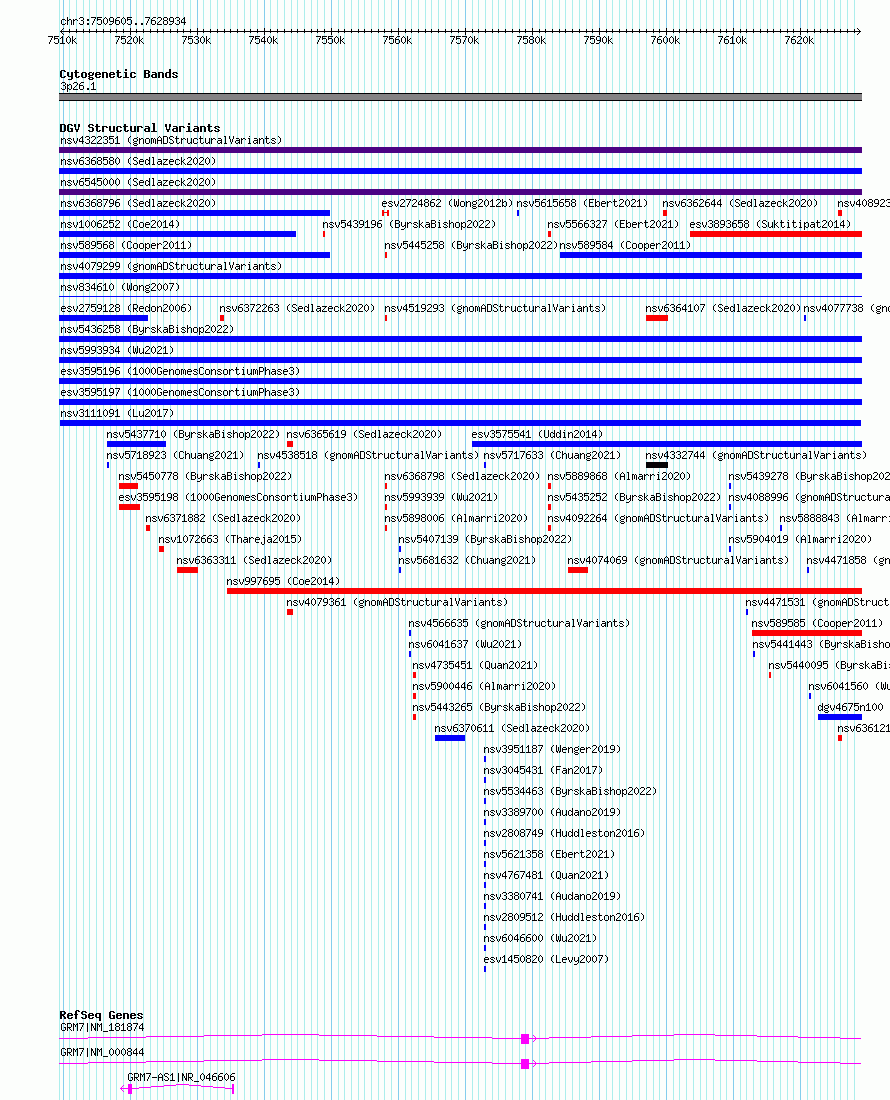
Task: Click nsv4519293 gnomAD variant label
Action: pos(495,309)
